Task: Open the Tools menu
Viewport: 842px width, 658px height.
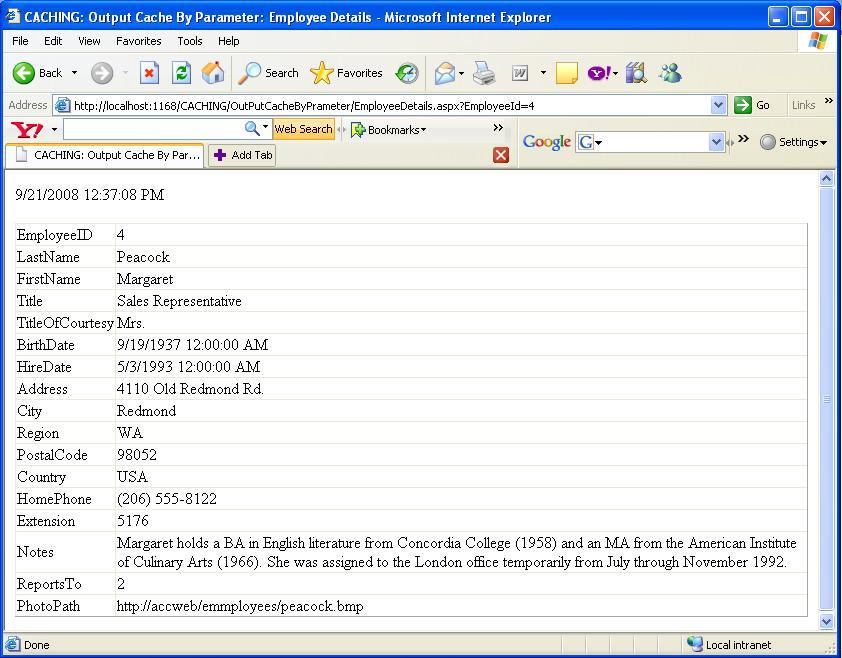Action: 190,41
